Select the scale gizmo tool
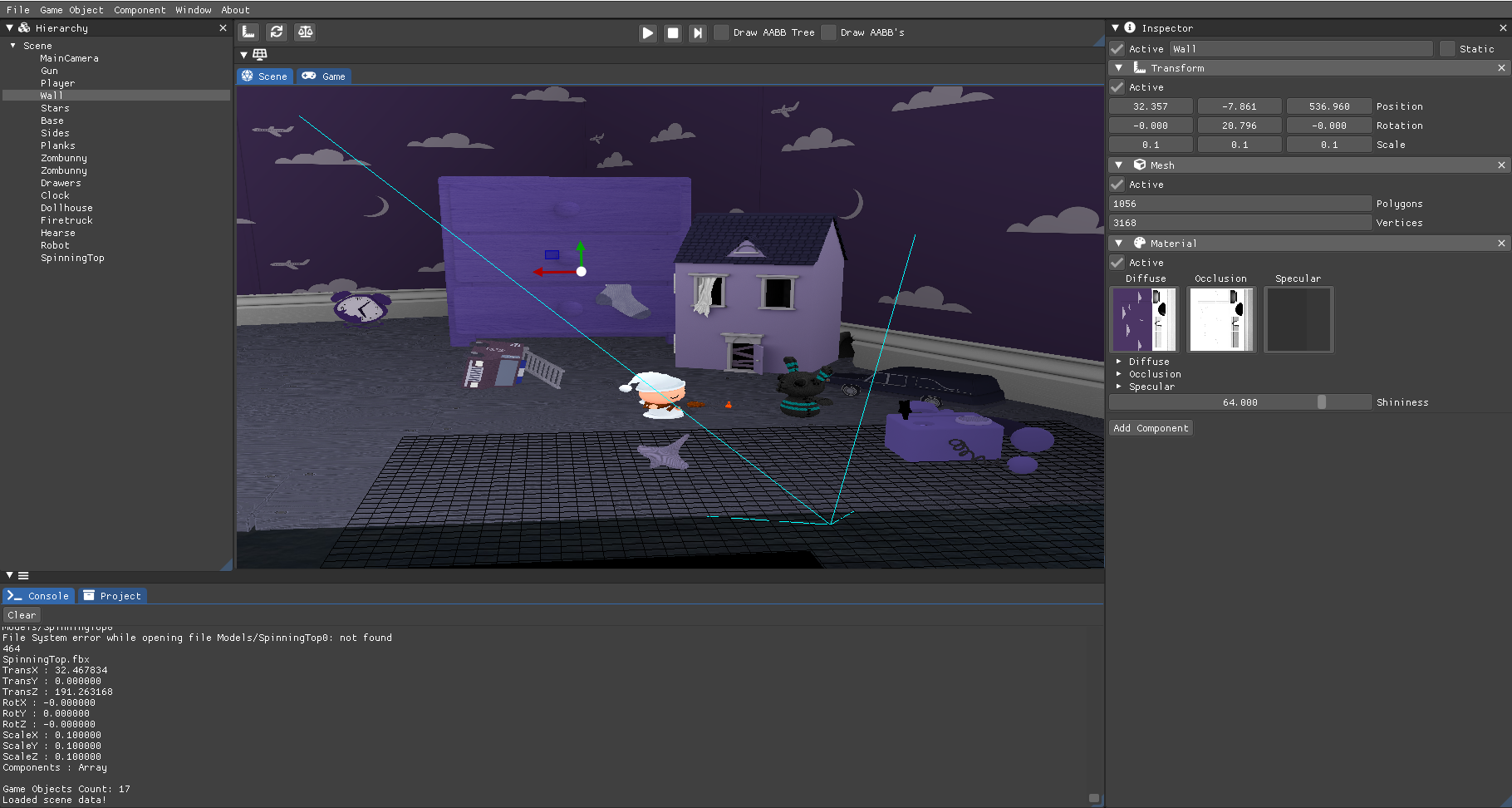Image resolution: width=1512 pixels, height=808 pixels. (x=305, y=32)
